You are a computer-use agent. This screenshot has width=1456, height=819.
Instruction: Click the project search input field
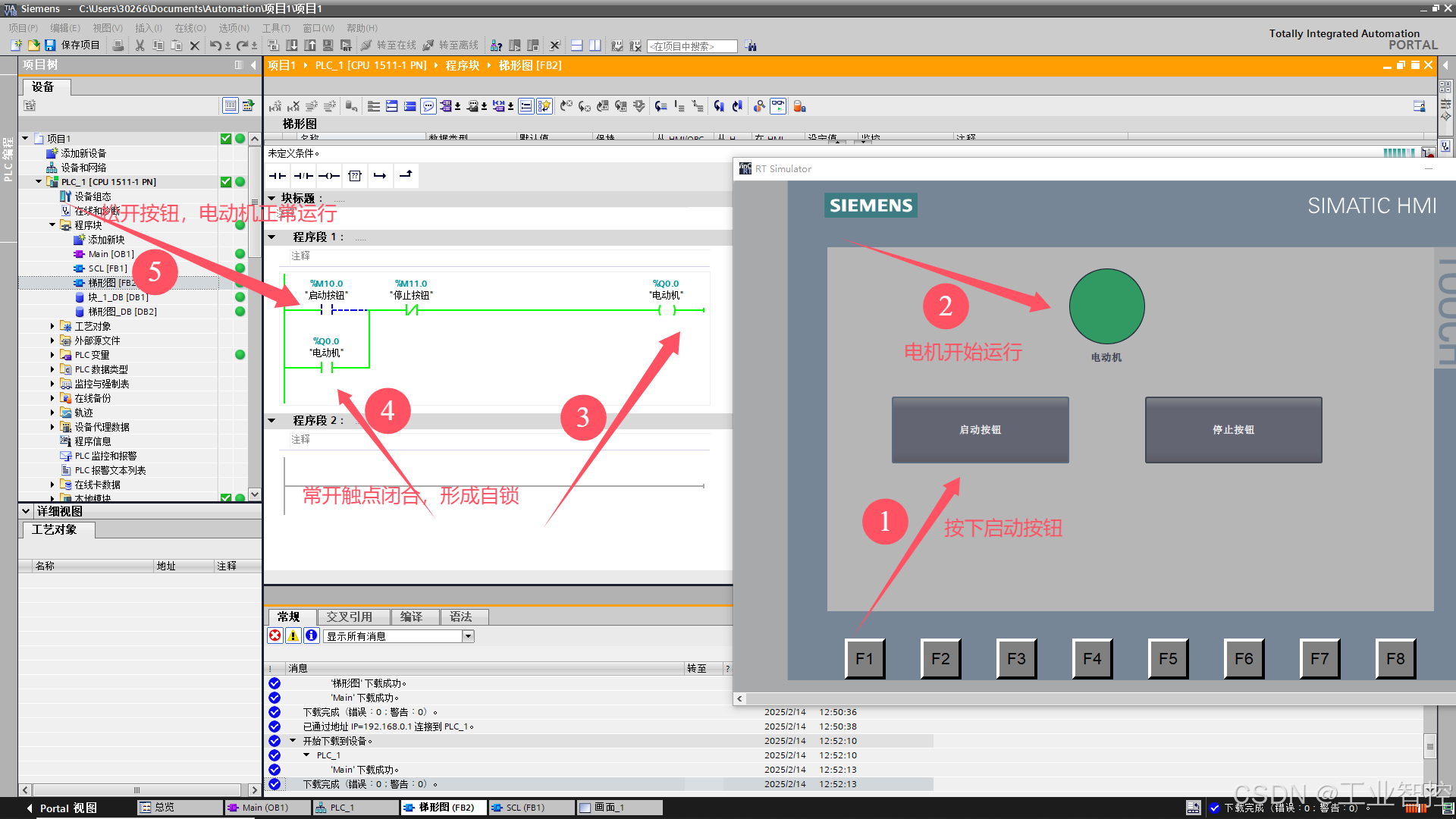point(692,46)
